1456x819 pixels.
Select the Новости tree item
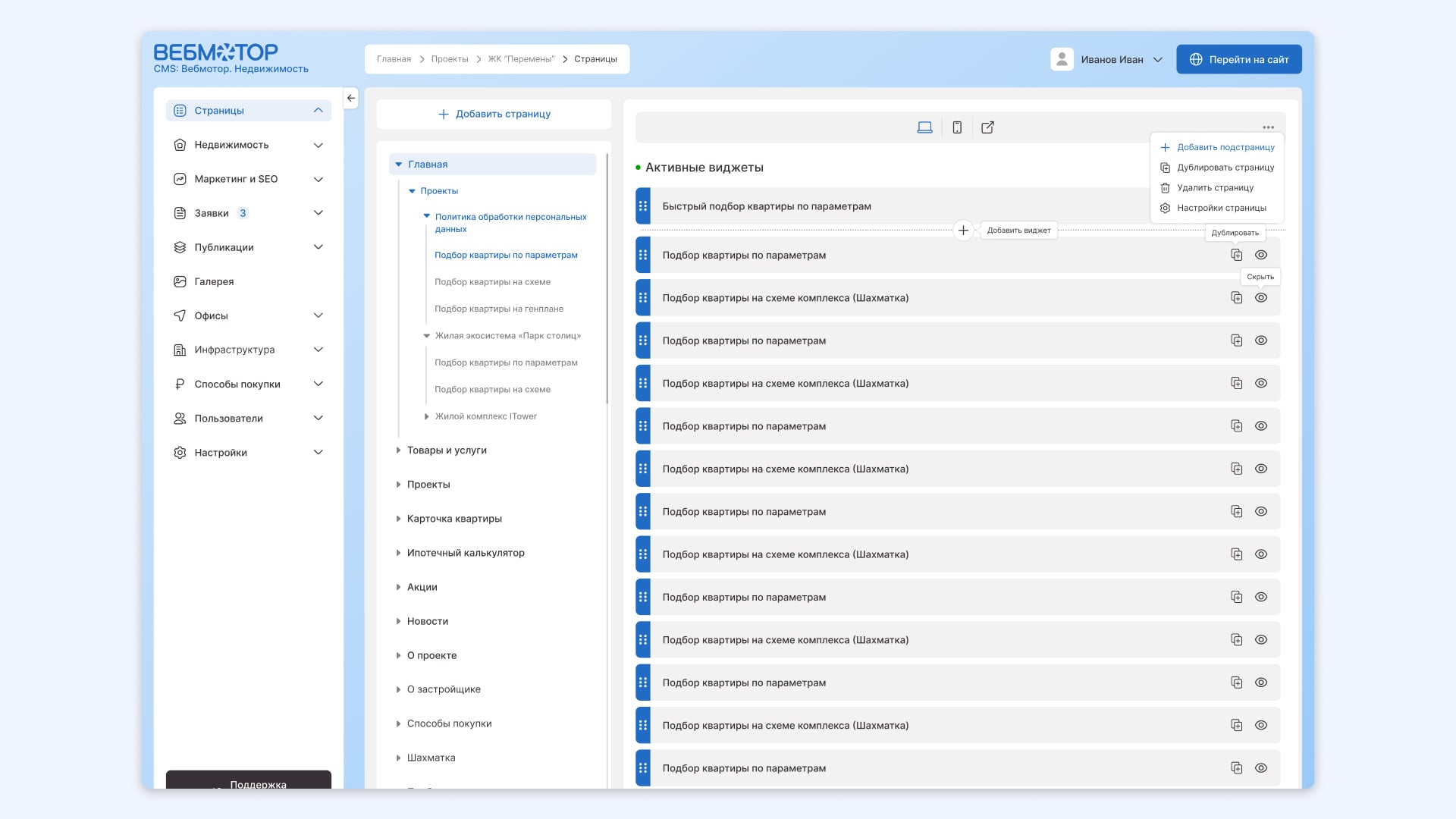[428, 621]
